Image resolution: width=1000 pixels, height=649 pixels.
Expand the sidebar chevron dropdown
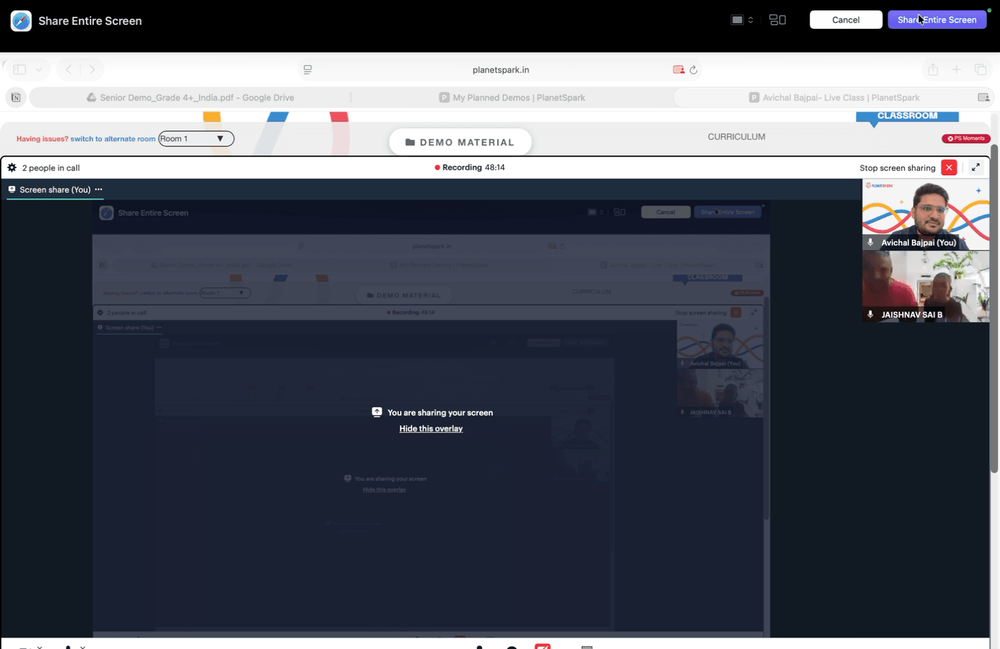coord(39,69)
